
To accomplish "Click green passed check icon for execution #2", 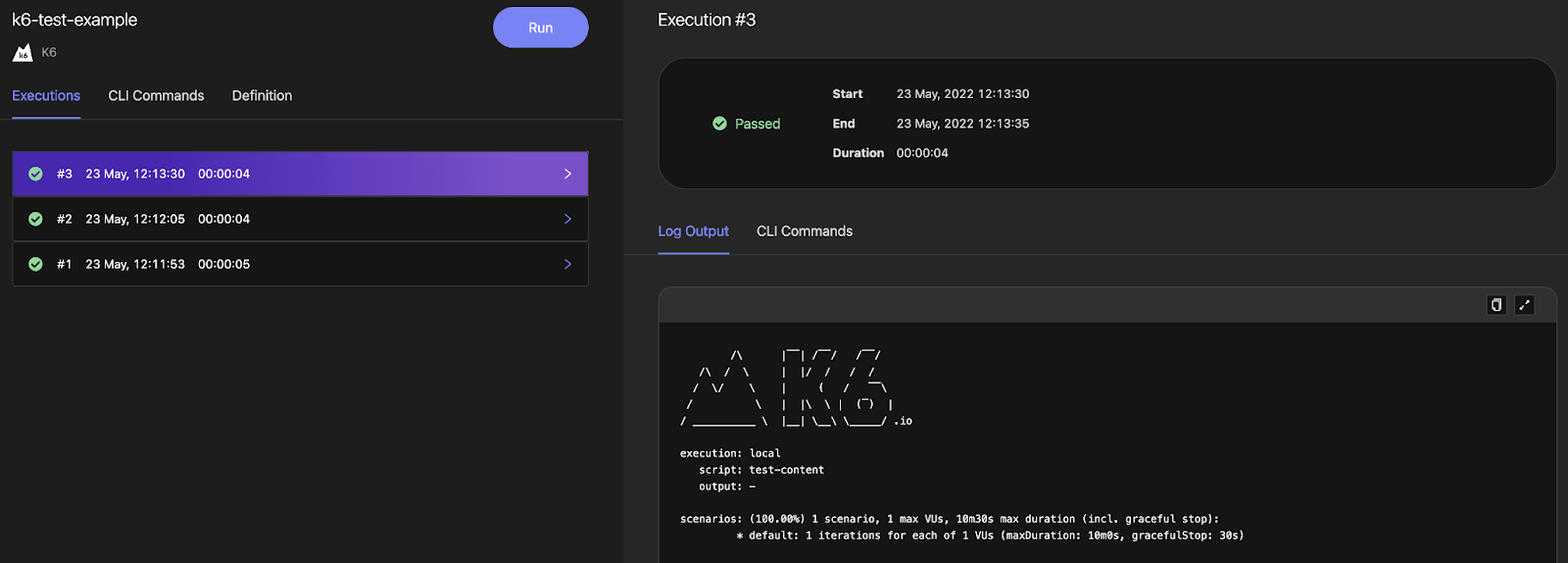I will pyautogui.click(x=35, y=219).
